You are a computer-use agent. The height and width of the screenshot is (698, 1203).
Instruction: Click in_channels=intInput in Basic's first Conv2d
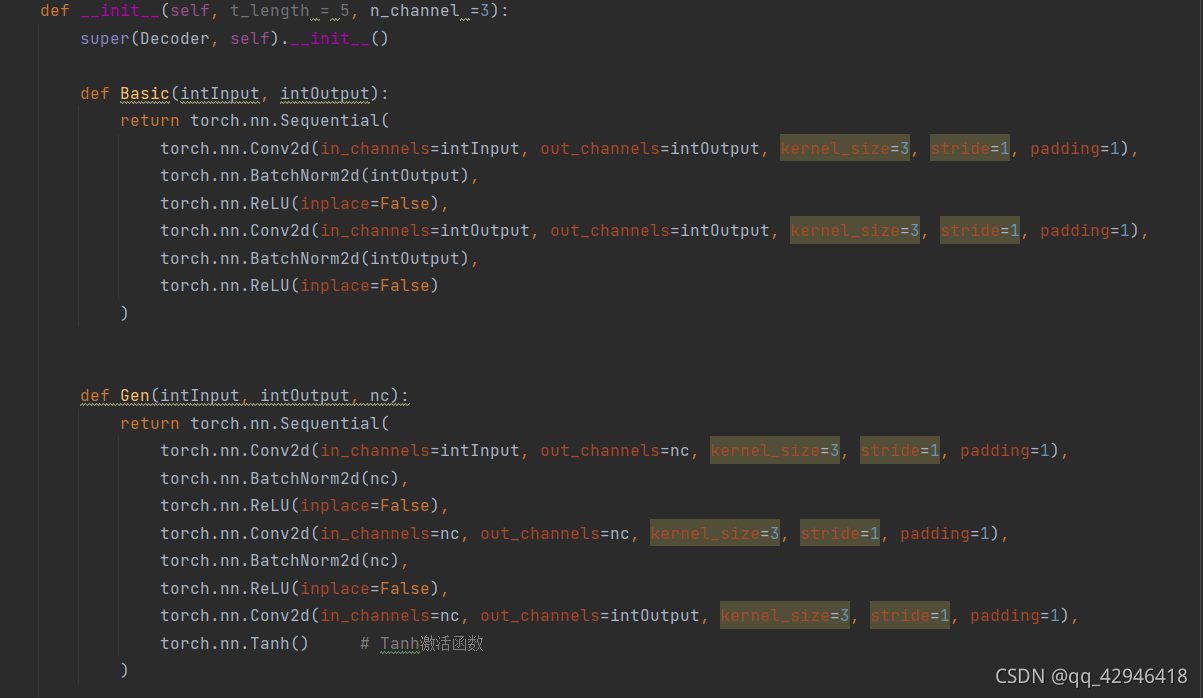pos(420,148)
